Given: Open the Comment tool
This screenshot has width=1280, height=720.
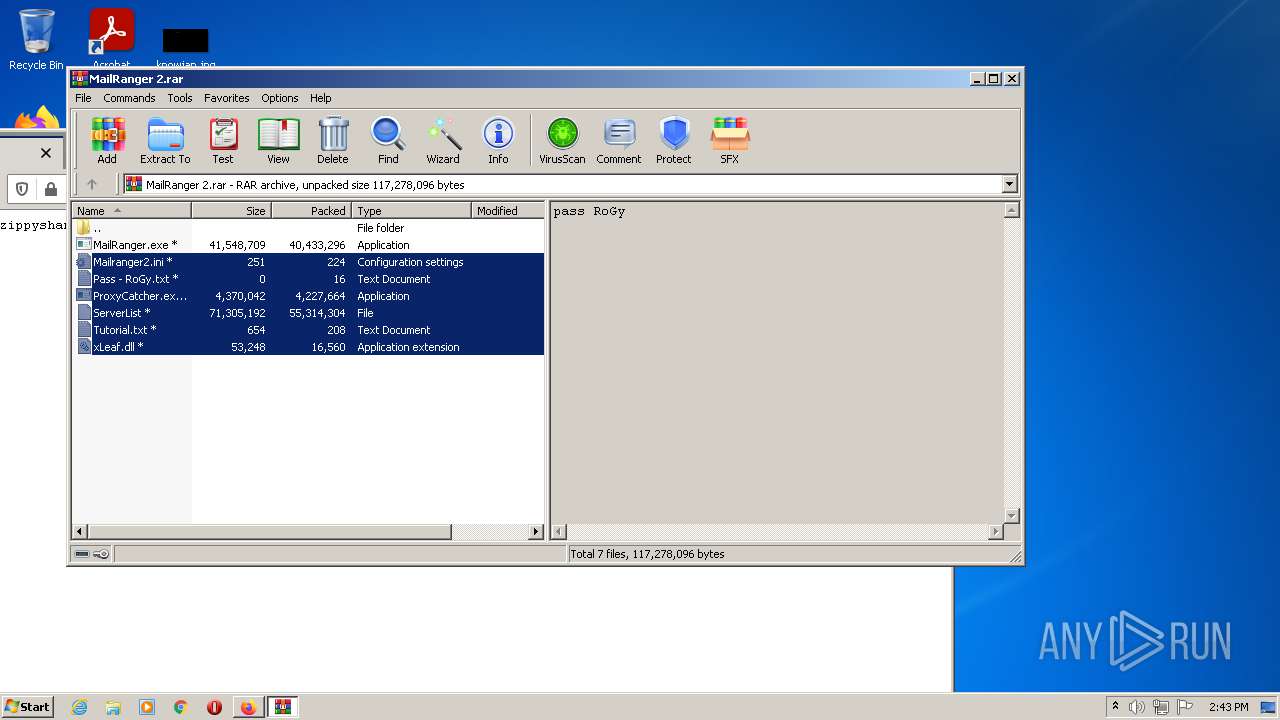Looking at the screenshot, I should coord(619,140).
